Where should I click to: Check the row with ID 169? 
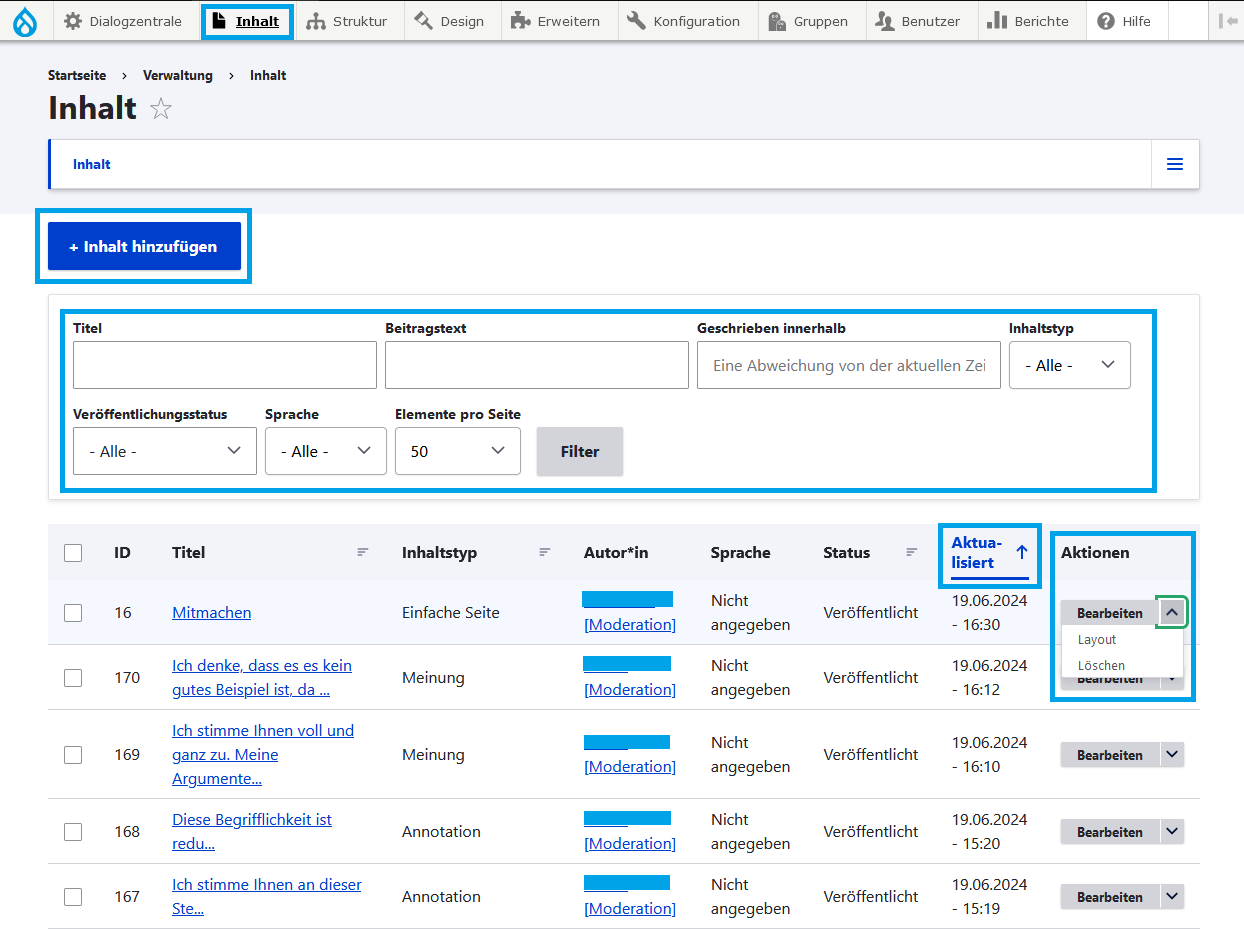pos(73,755)
